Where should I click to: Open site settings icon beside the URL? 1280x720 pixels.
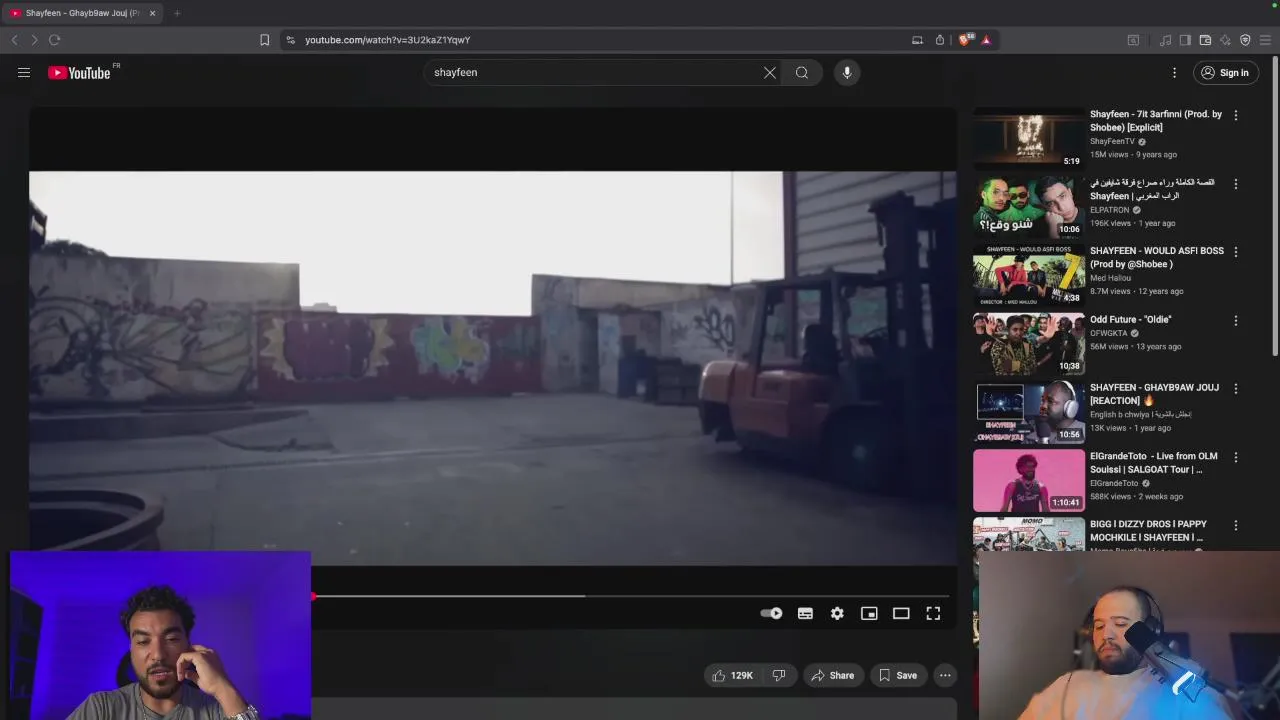tap(290, 40)
